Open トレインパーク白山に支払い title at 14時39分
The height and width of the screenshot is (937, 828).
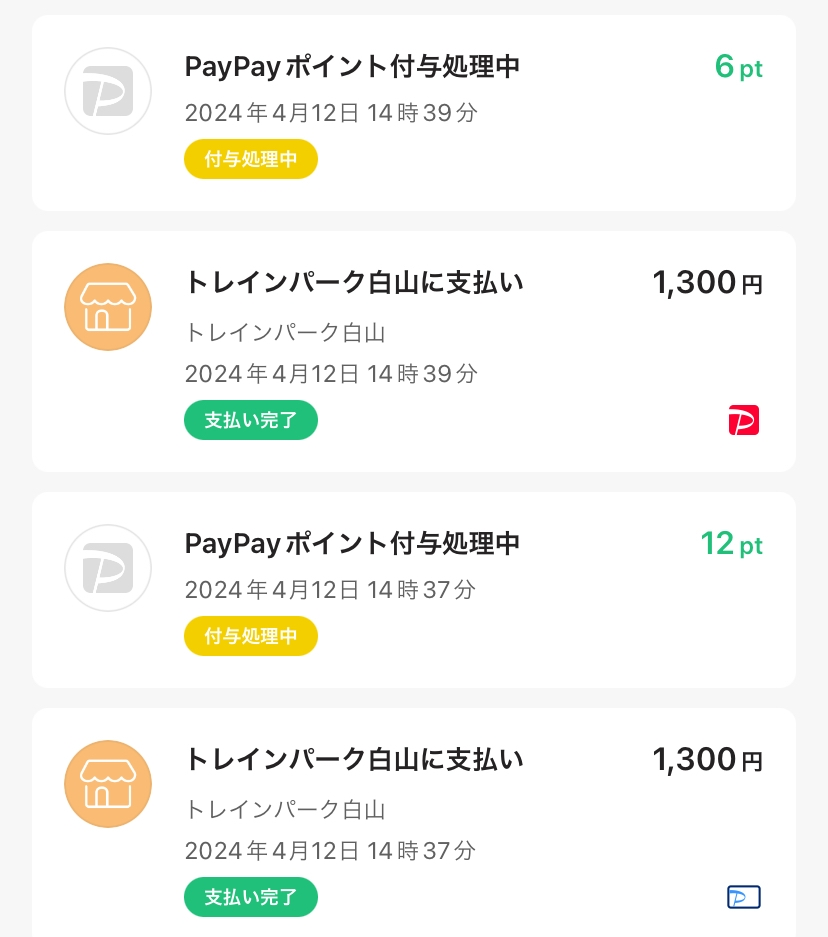tap(354, 282)
